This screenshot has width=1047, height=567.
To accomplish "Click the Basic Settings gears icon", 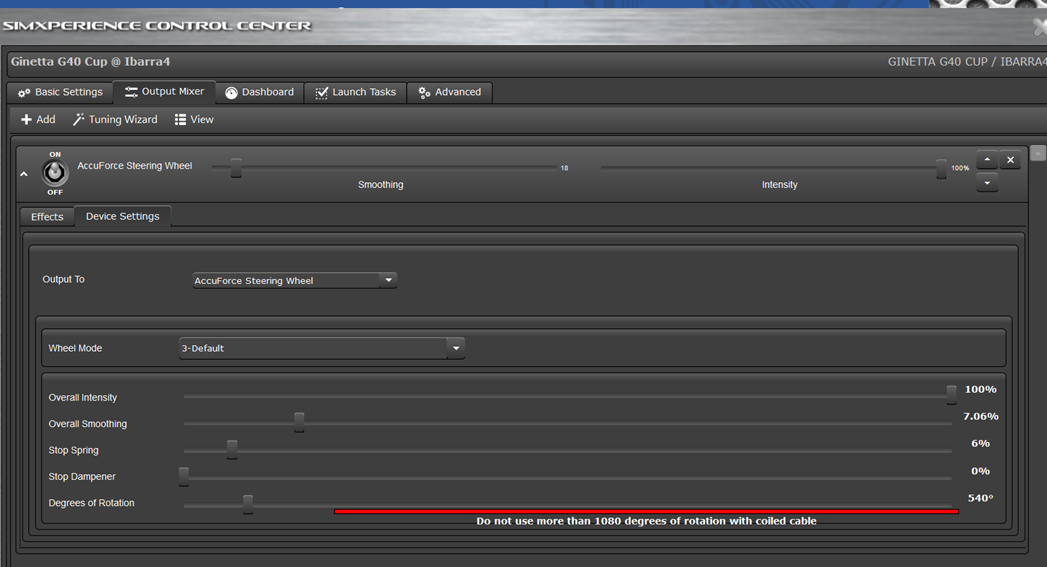I will 24,93.
